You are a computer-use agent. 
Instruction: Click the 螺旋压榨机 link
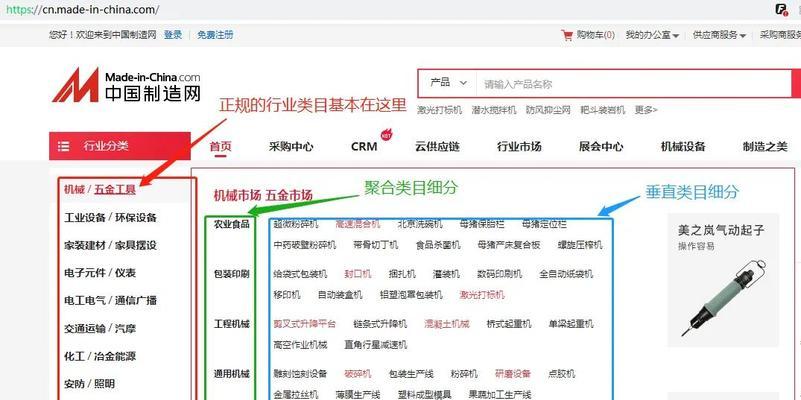pos(580,245)
